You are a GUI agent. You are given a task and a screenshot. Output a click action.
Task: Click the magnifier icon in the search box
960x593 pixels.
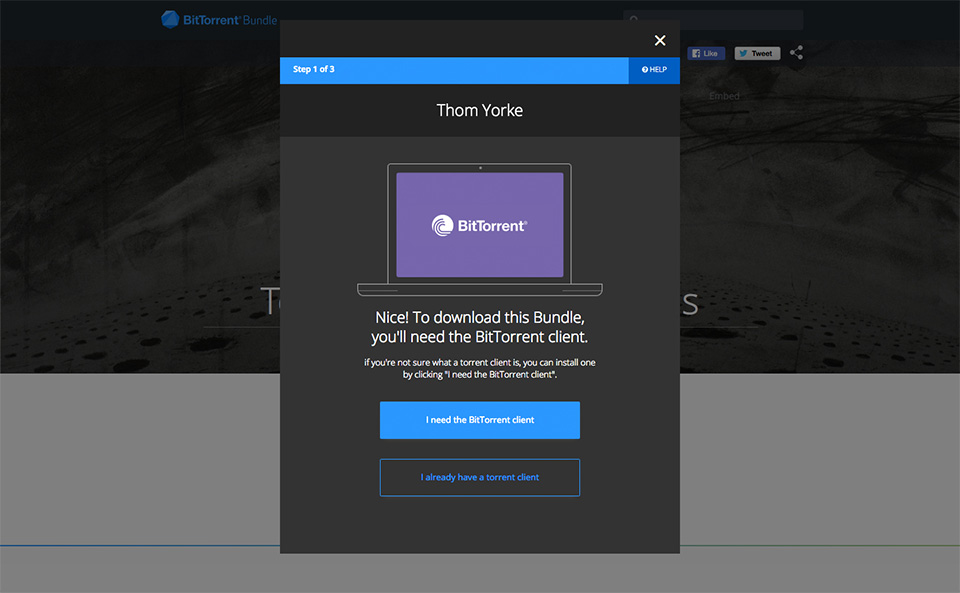(x=634, y=20)
